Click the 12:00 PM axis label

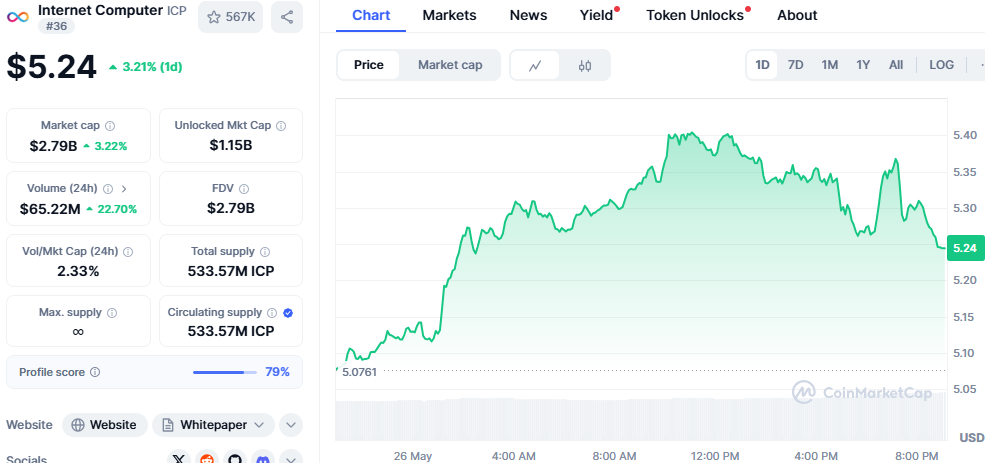715,455
